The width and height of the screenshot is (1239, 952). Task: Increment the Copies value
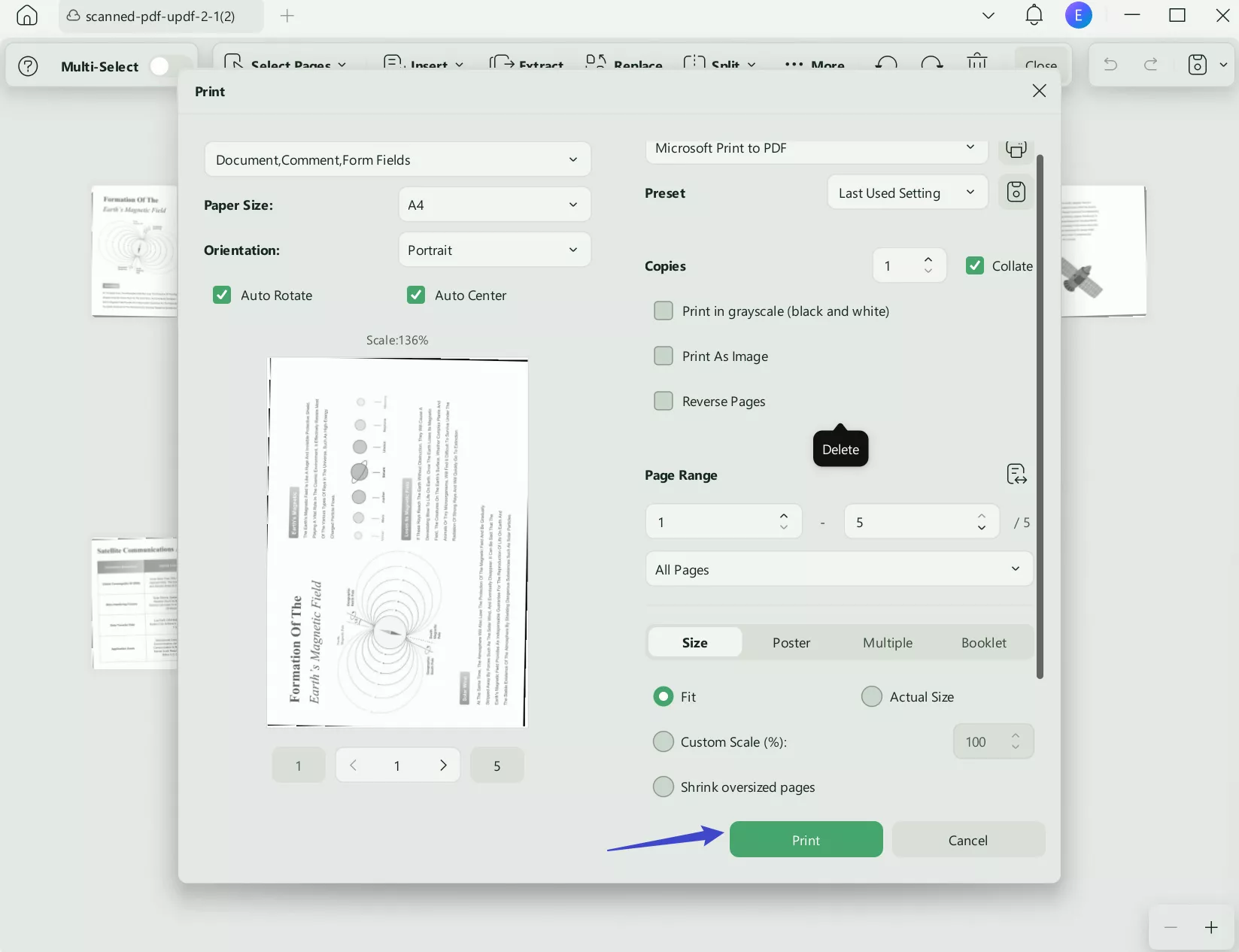coord(928,259)
